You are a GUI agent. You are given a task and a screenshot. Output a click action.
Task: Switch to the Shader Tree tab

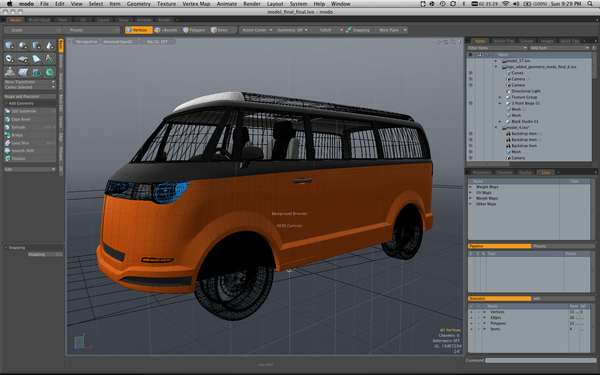click(503, 41)
